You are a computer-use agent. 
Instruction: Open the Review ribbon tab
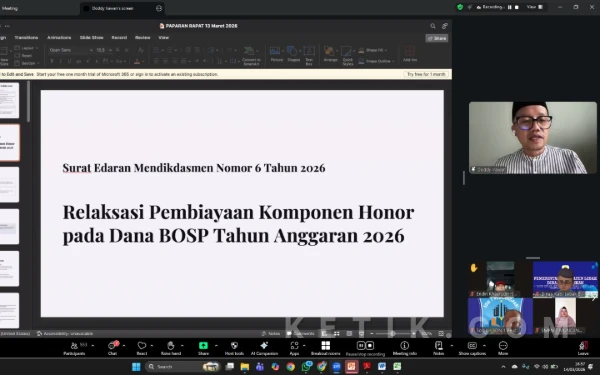pyautogui.click(x=142, y=38)
